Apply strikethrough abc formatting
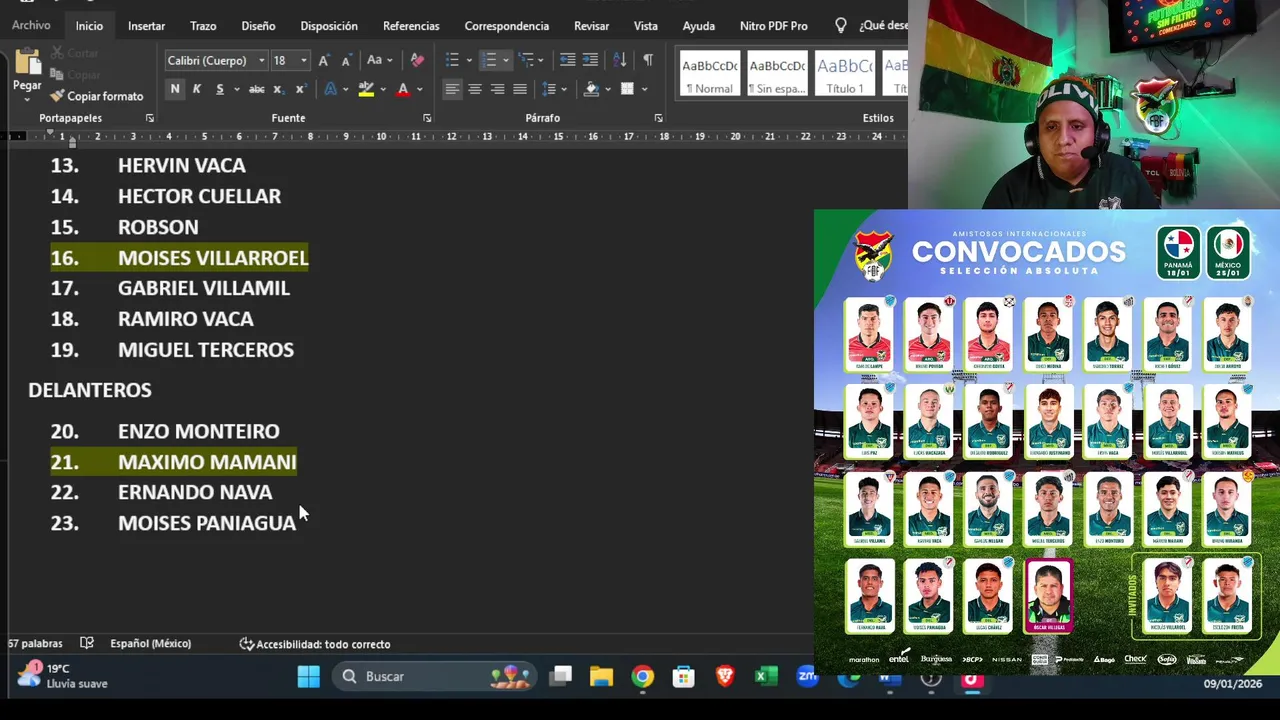This screenshot has height=720, width=1280. [x=256, y=89]
